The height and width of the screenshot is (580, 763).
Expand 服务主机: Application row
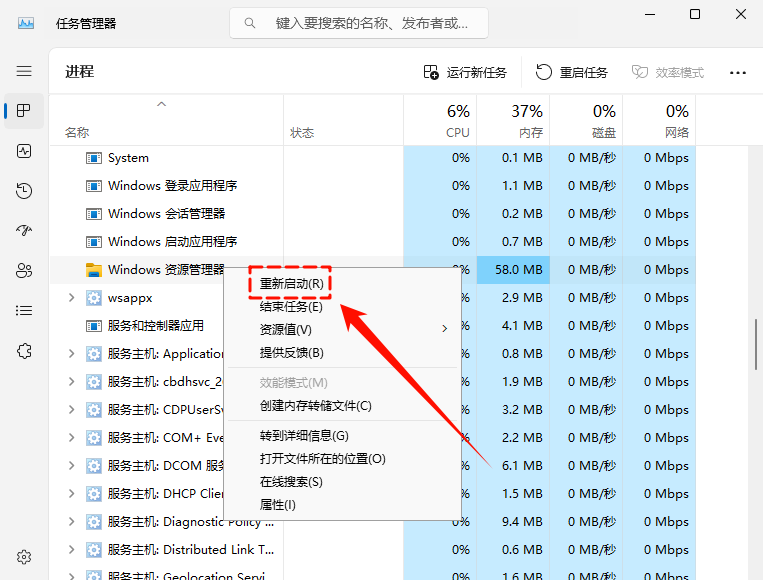click(x=72, y=353)
